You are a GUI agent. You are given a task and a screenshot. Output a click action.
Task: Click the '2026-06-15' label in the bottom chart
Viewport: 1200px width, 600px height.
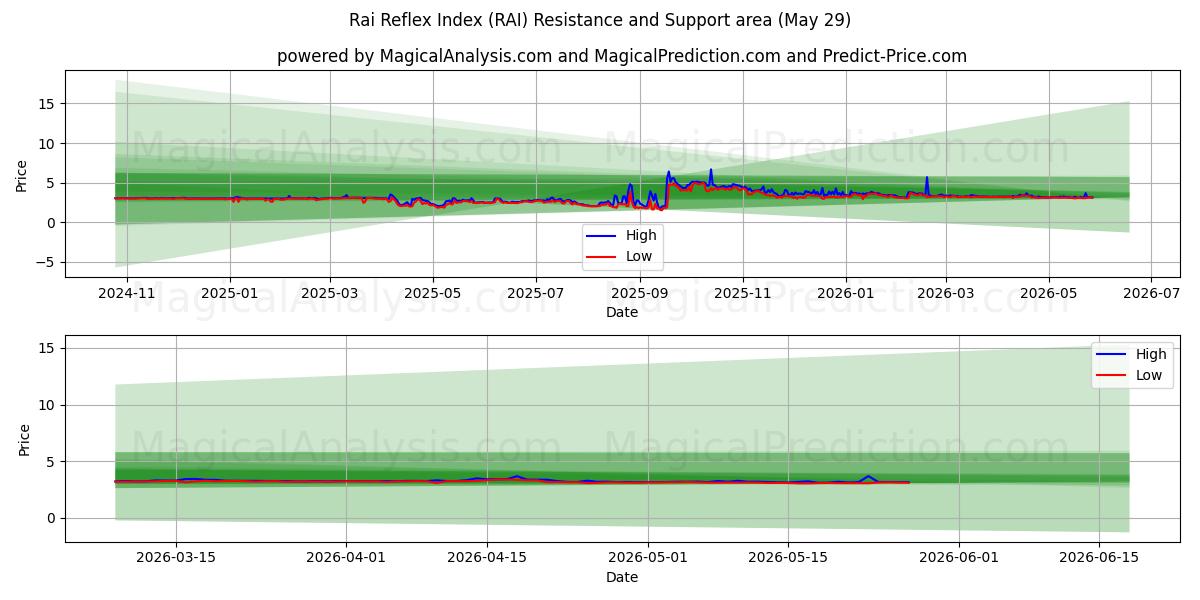(1098, 559)
